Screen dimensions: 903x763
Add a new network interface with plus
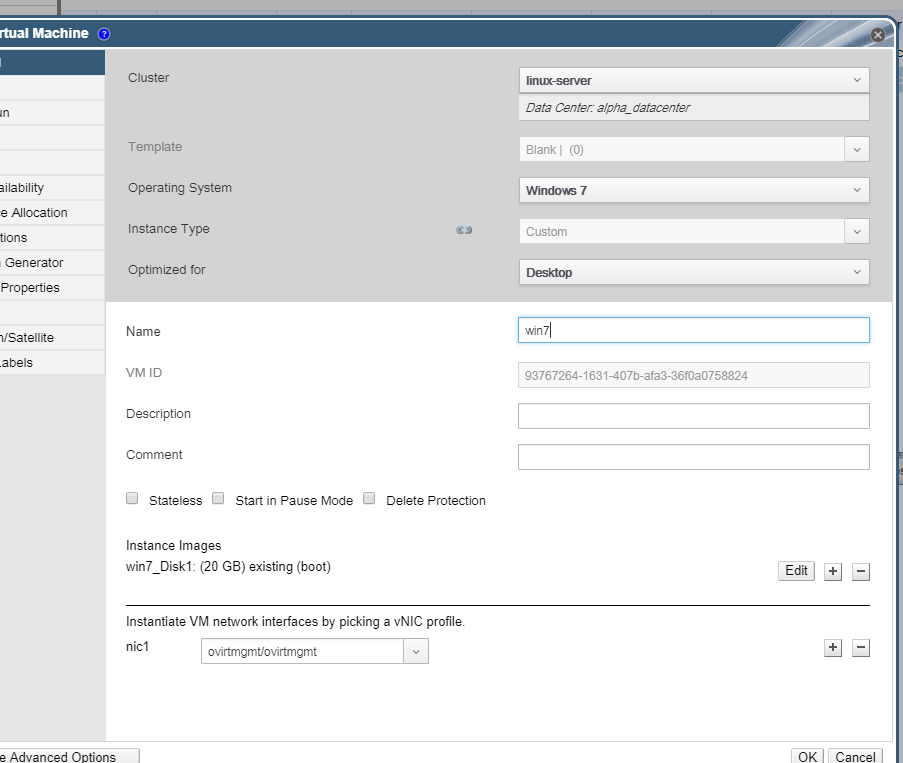point(833,647)
